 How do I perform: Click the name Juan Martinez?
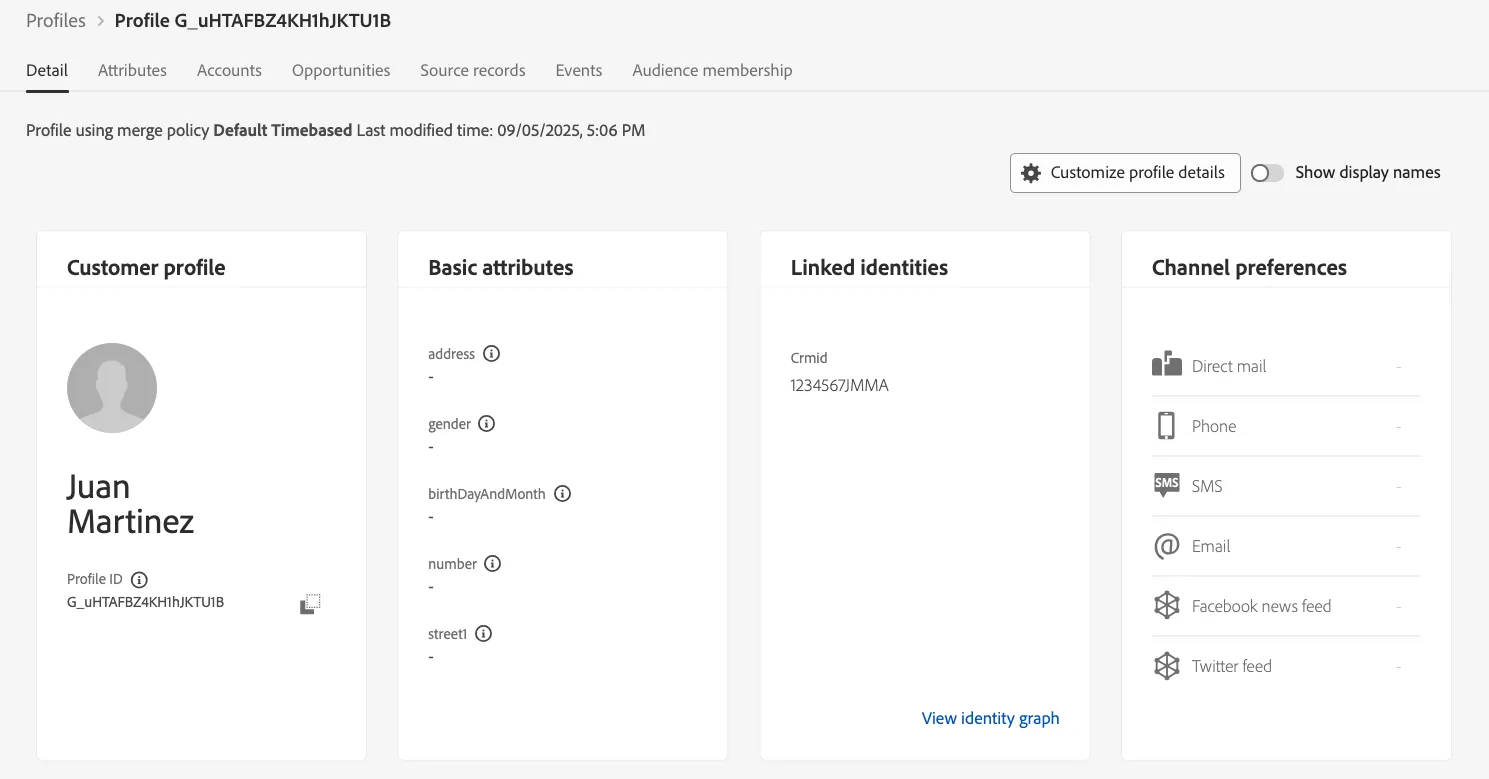(x=130, y=504)
